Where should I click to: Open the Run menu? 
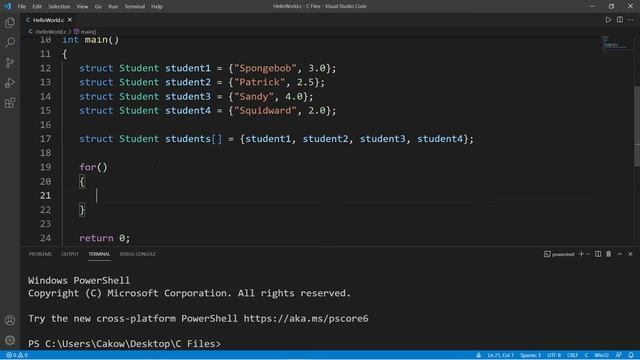pyautogui.click(x=113, y=6)
